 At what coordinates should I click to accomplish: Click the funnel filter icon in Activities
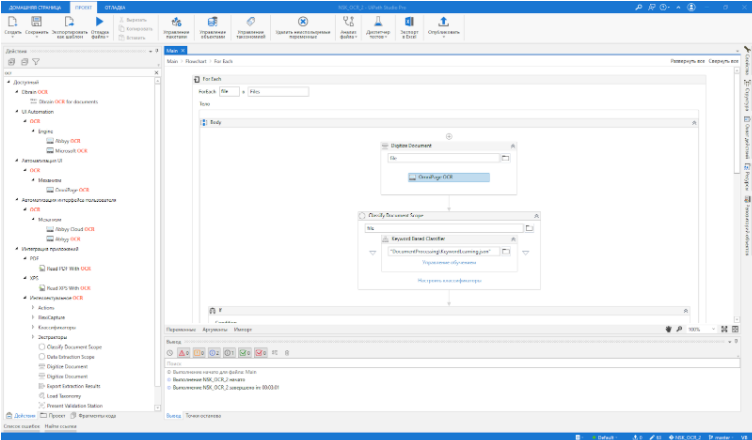36,62
